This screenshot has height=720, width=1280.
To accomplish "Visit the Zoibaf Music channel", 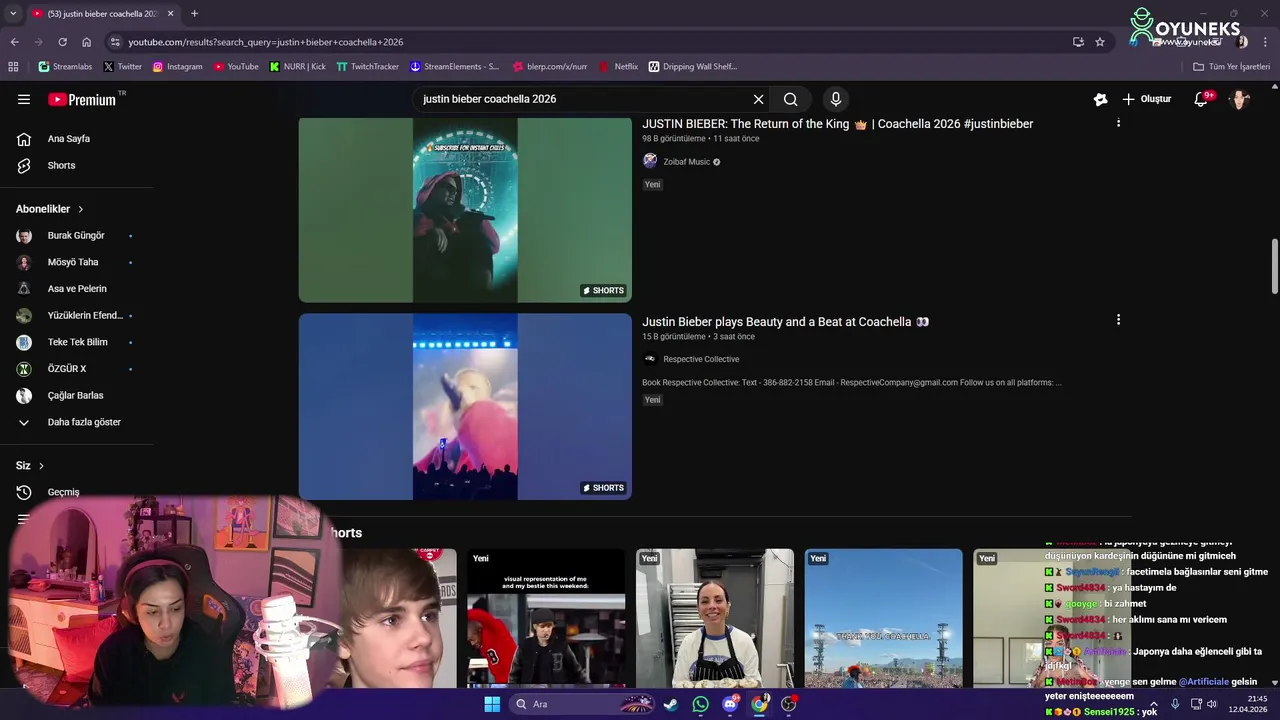I will 686,162.
